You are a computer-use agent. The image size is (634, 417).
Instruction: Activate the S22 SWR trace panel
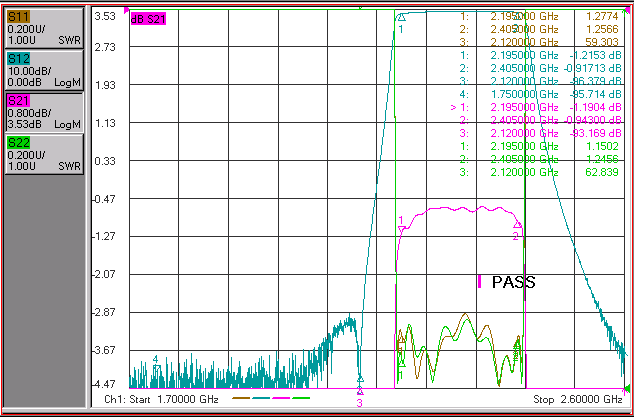(x=44, y=155)
